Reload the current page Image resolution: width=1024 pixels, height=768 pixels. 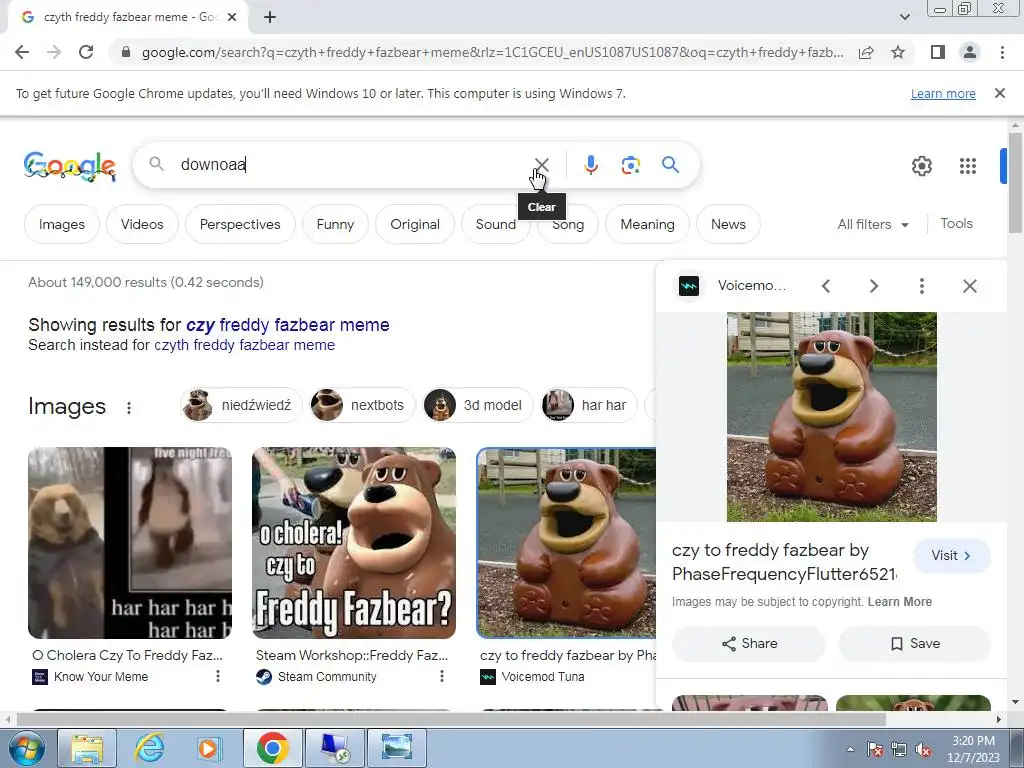86,52
